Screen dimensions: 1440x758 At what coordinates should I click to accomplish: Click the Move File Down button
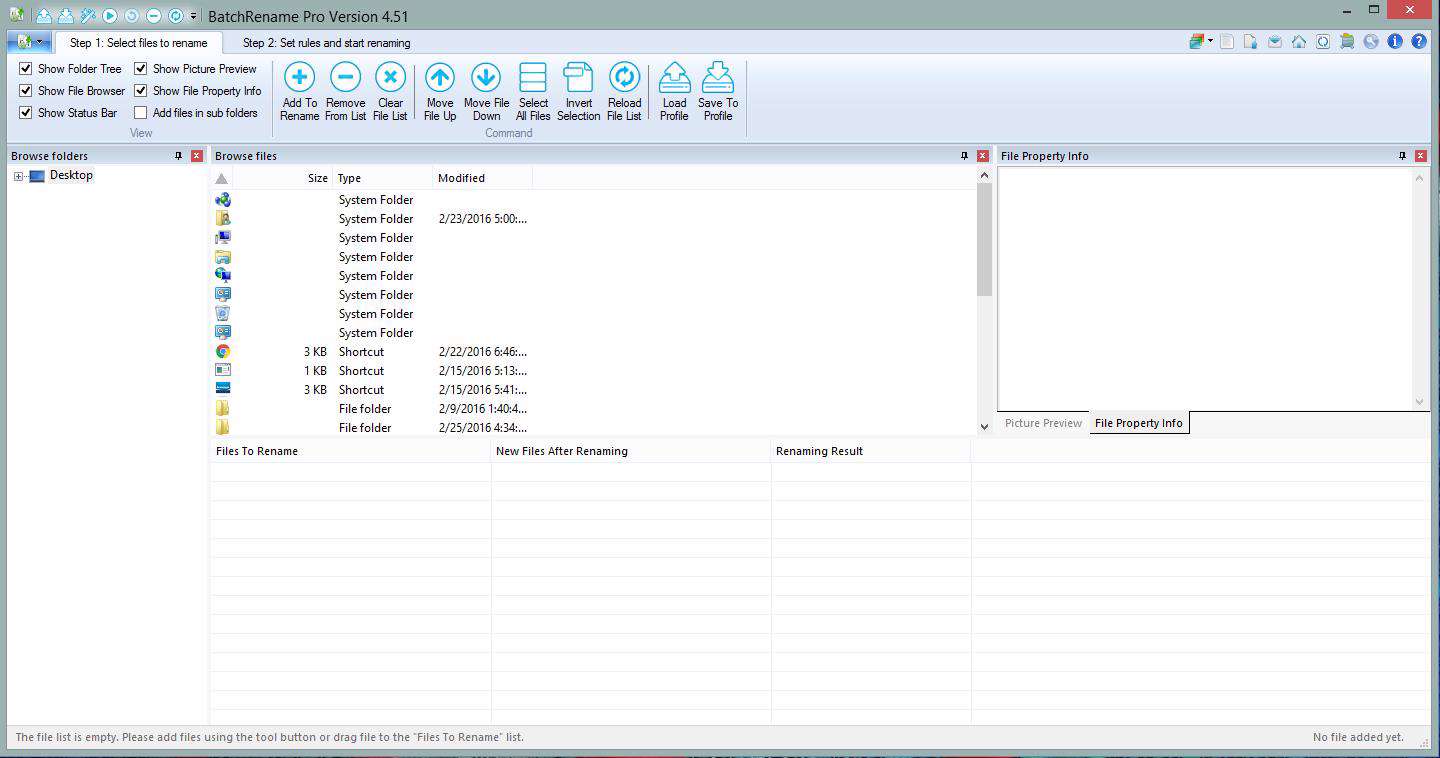pos(486,90)
